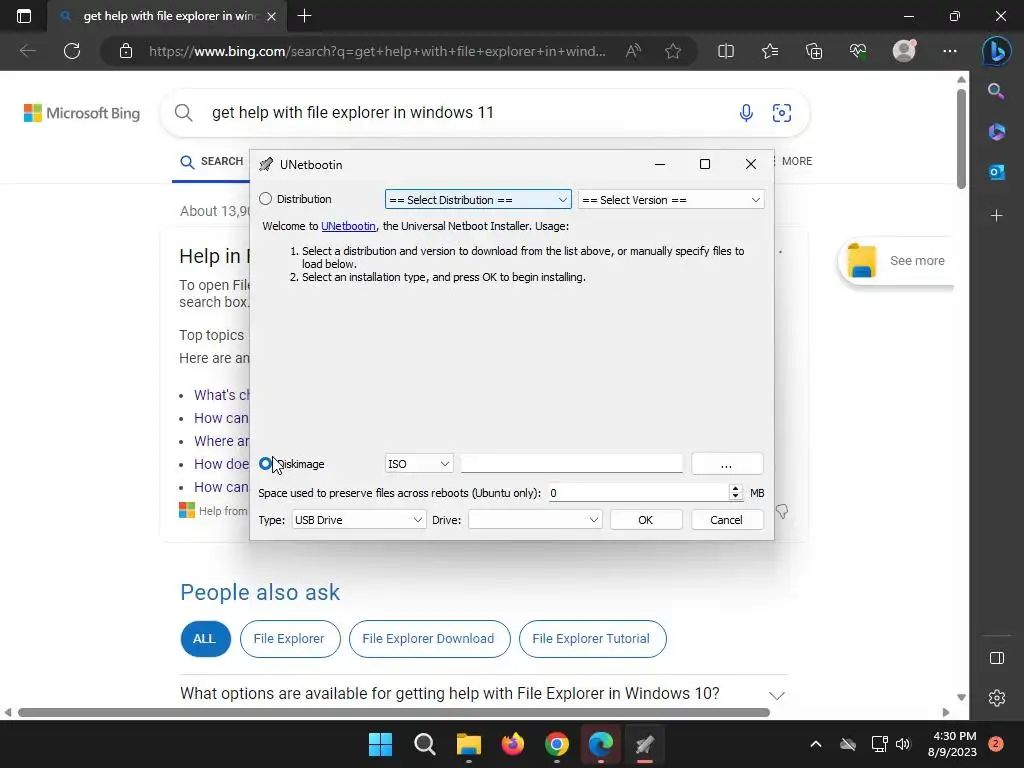Close the get help with file explorer tab
The width and height of the screenshot is (1024, 768).
pos(272,16)
